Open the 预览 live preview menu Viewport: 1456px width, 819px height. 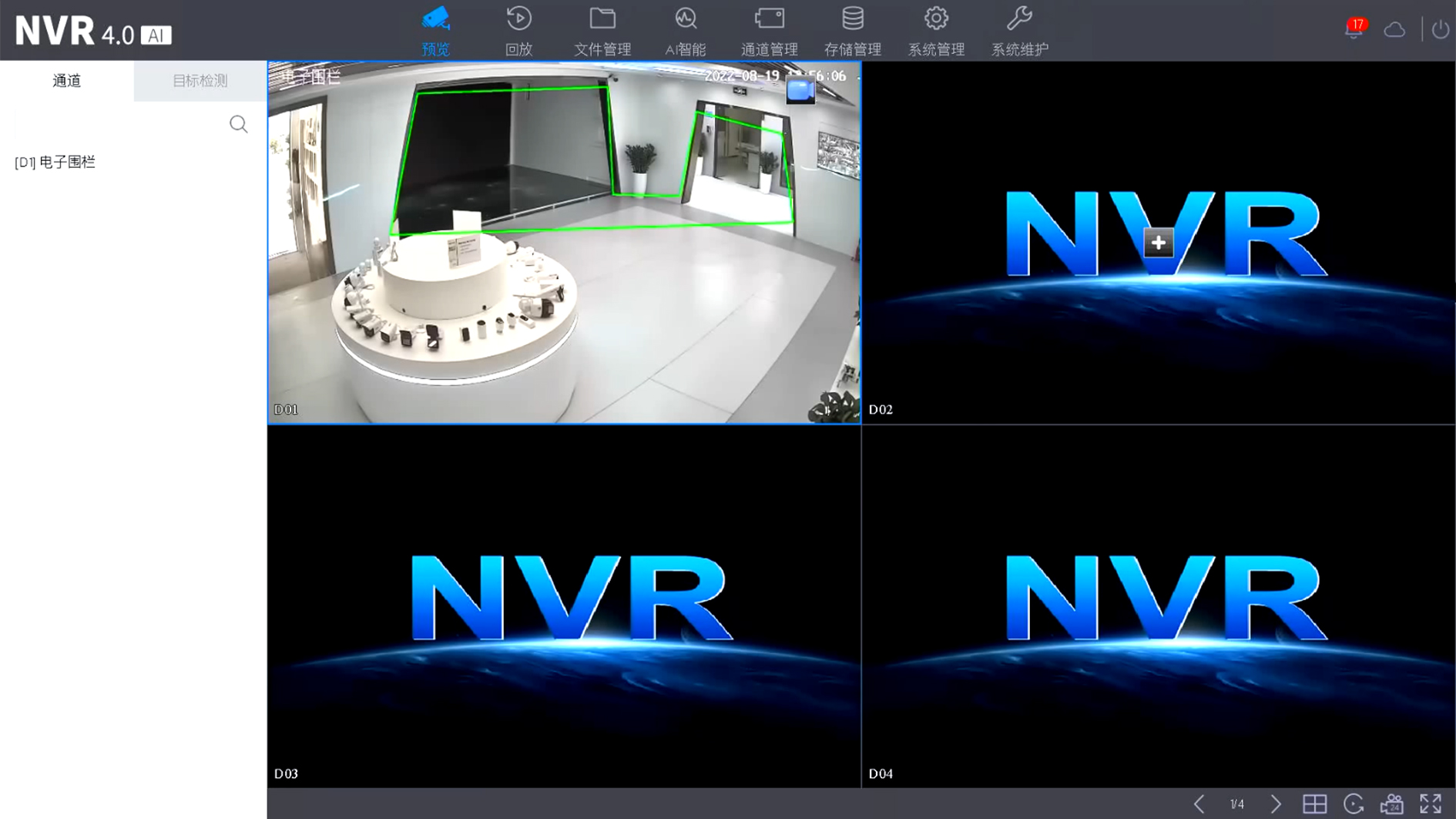(x=435, y=31)
